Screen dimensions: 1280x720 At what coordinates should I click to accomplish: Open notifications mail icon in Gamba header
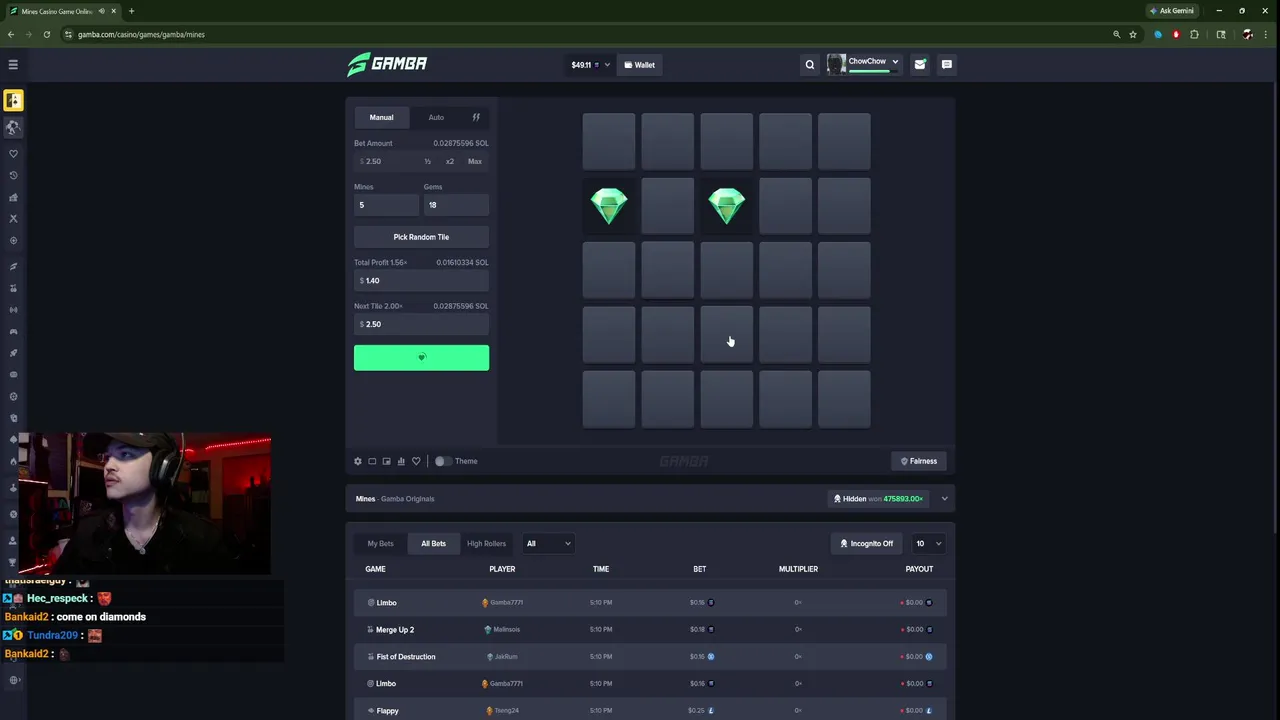920,65
